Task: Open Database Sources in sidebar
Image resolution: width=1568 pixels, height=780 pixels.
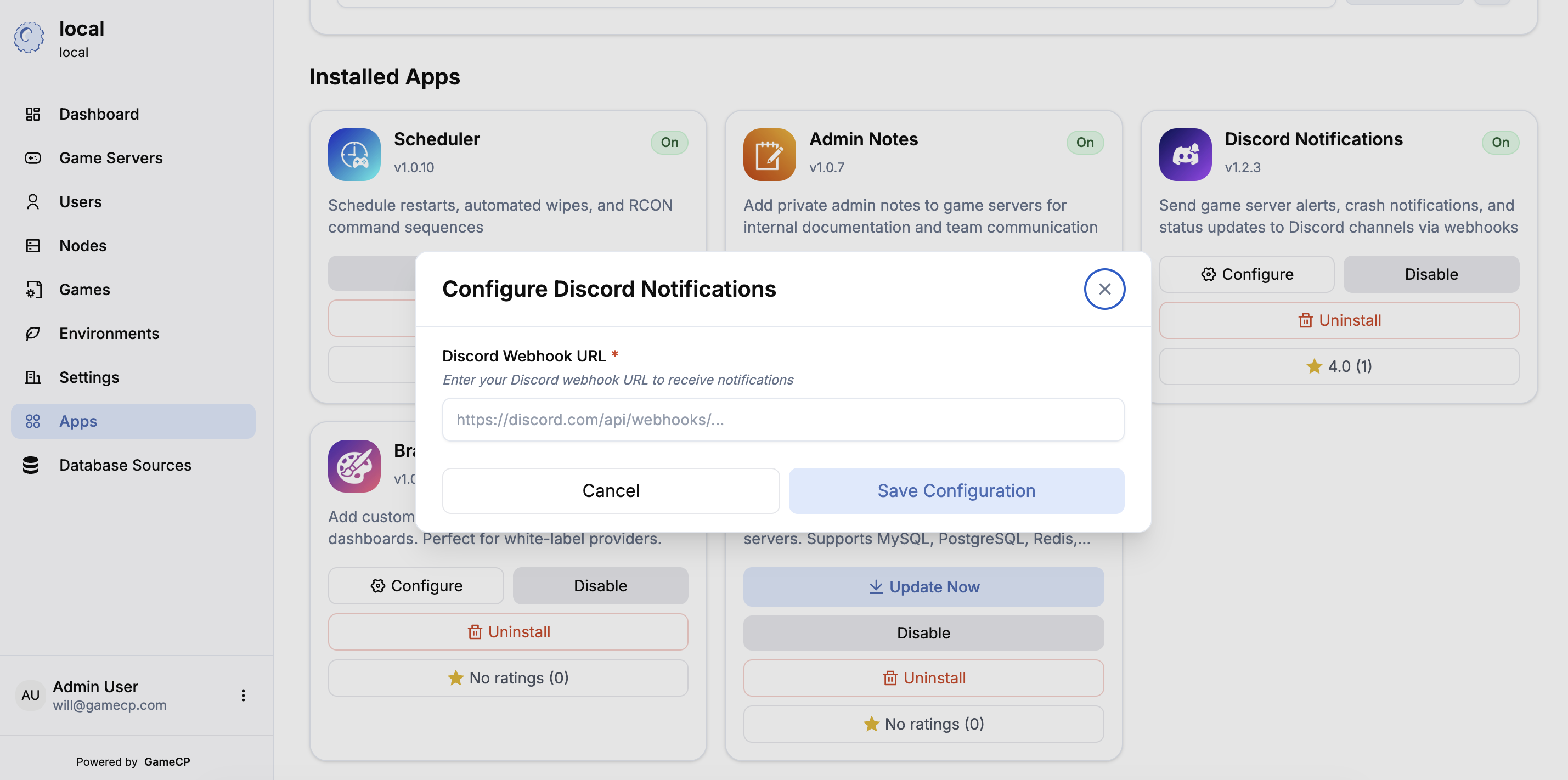Action: pos(125,465)
